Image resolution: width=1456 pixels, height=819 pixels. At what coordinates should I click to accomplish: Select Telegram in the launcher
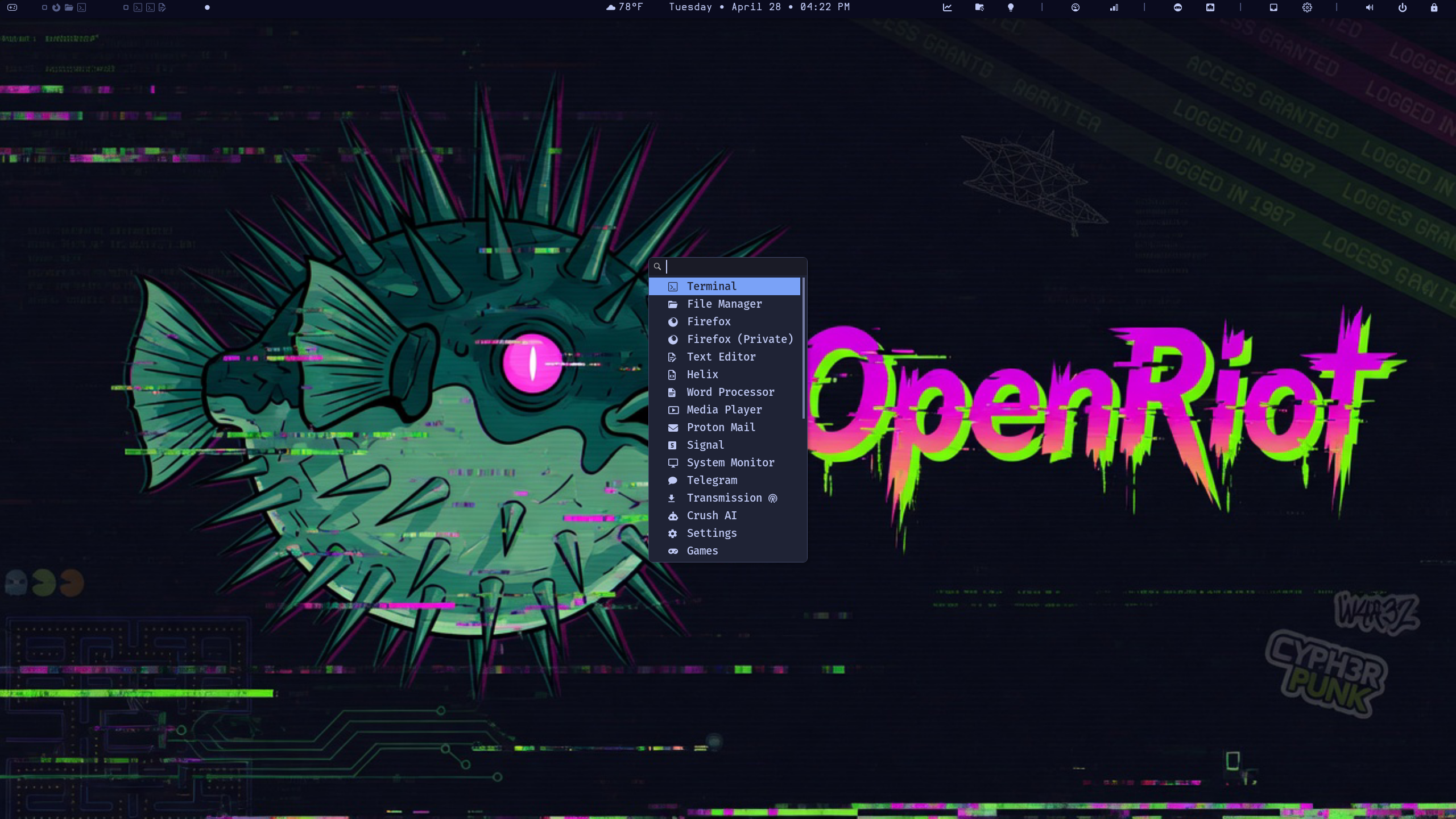click(725, 480)
